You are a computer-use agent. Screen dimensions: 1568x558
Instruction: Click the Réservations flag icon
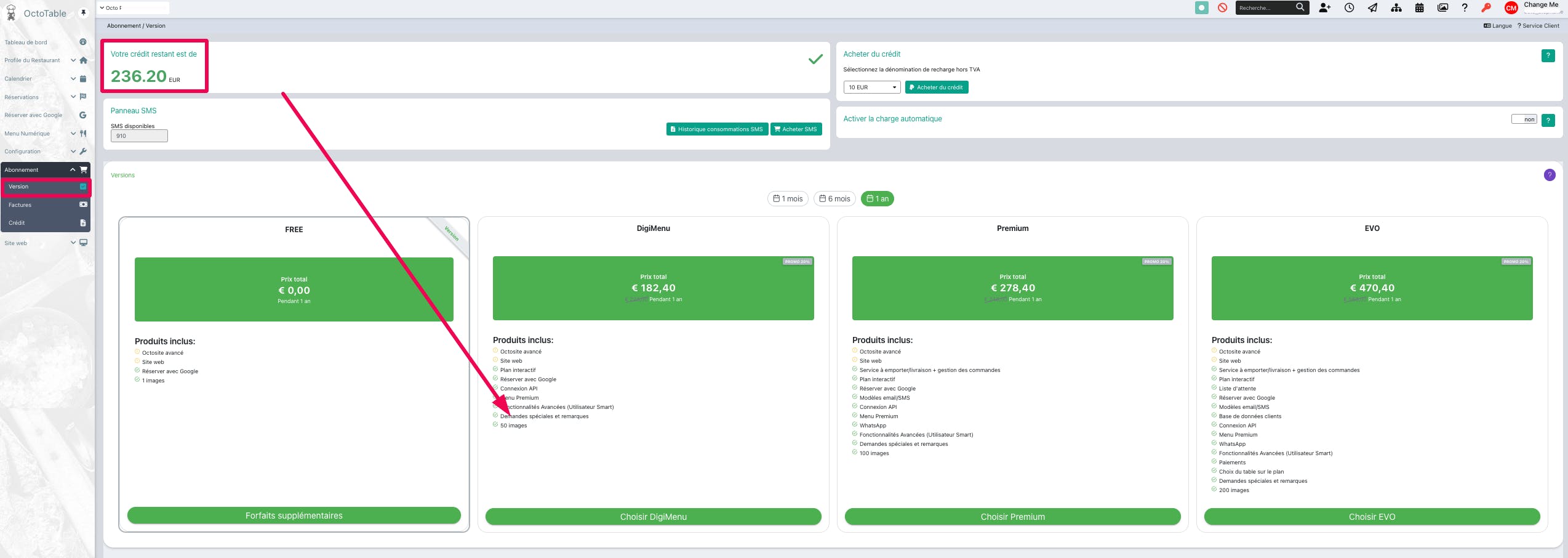point(83,97)
